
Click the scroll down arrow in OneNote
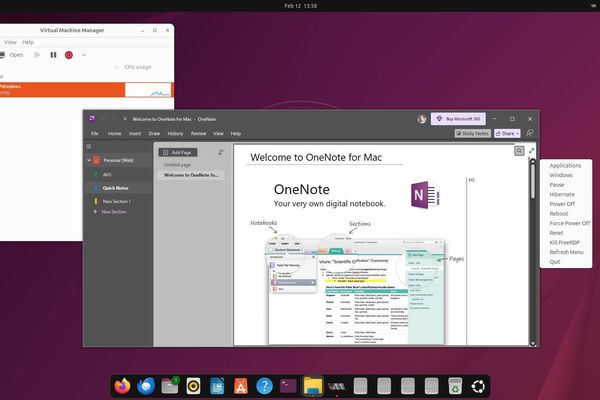[533, 343]
